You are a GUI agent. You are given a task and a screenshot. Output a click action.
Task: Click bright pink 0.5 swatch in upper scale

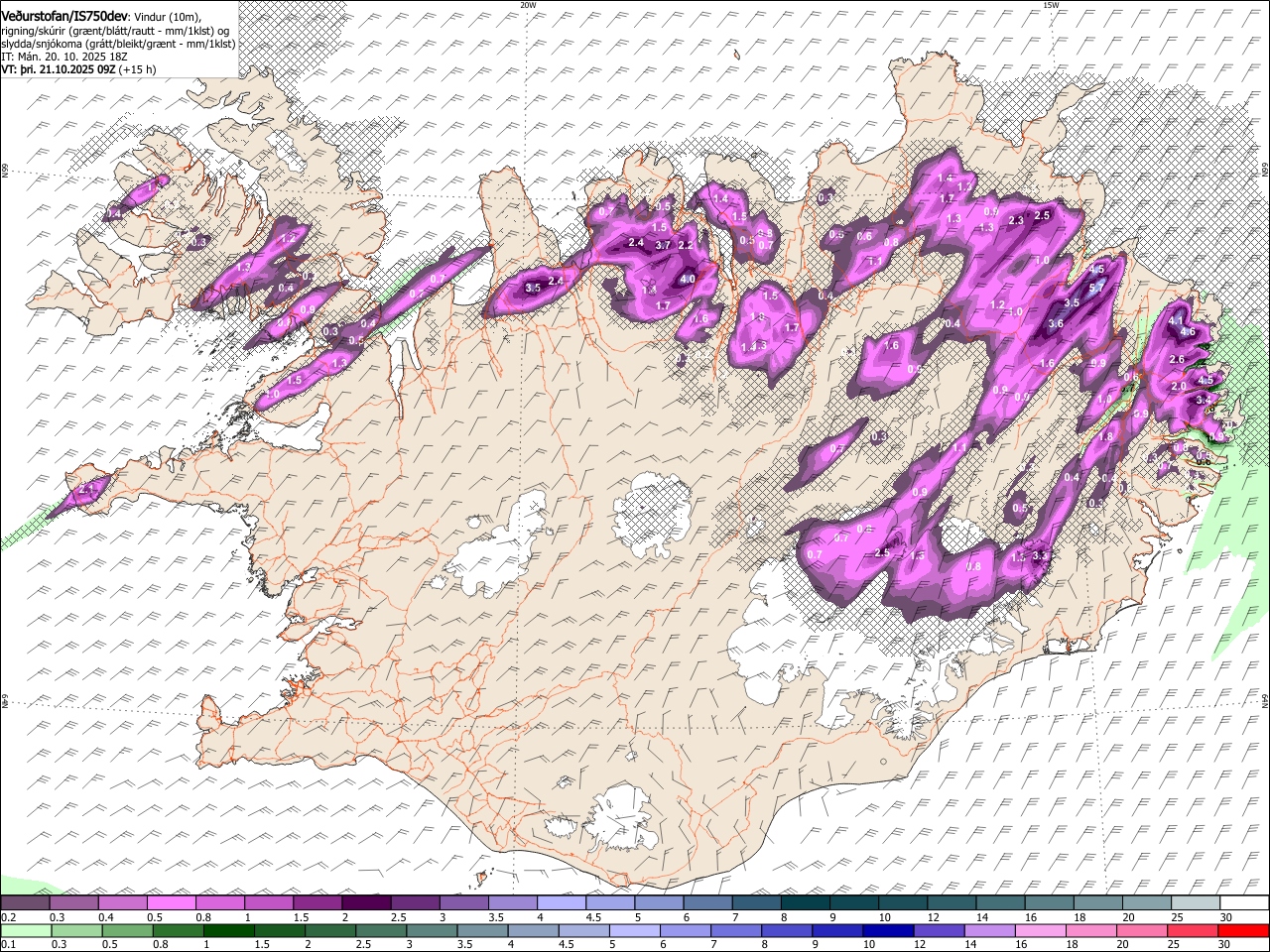(171, 903)
